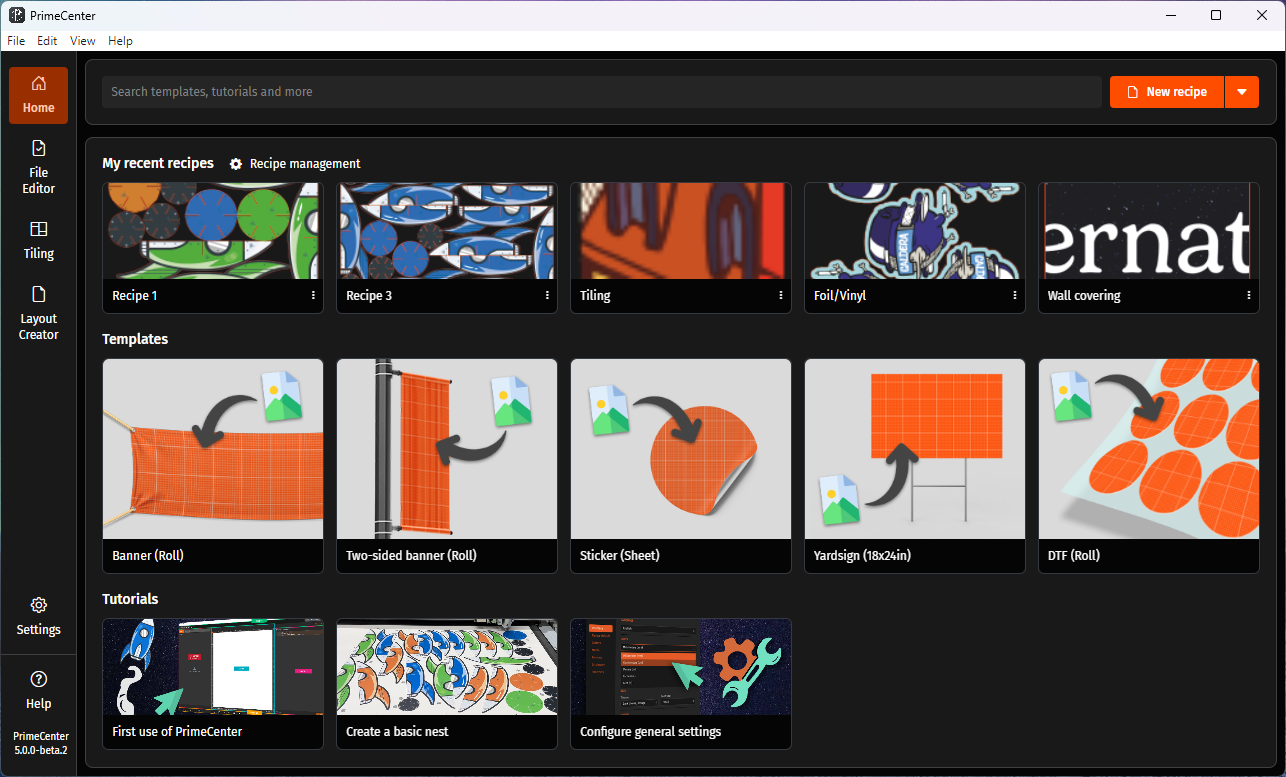The image size is (1286, 777).
Task: Open the File Editor sidebar item
Action: 38,167
